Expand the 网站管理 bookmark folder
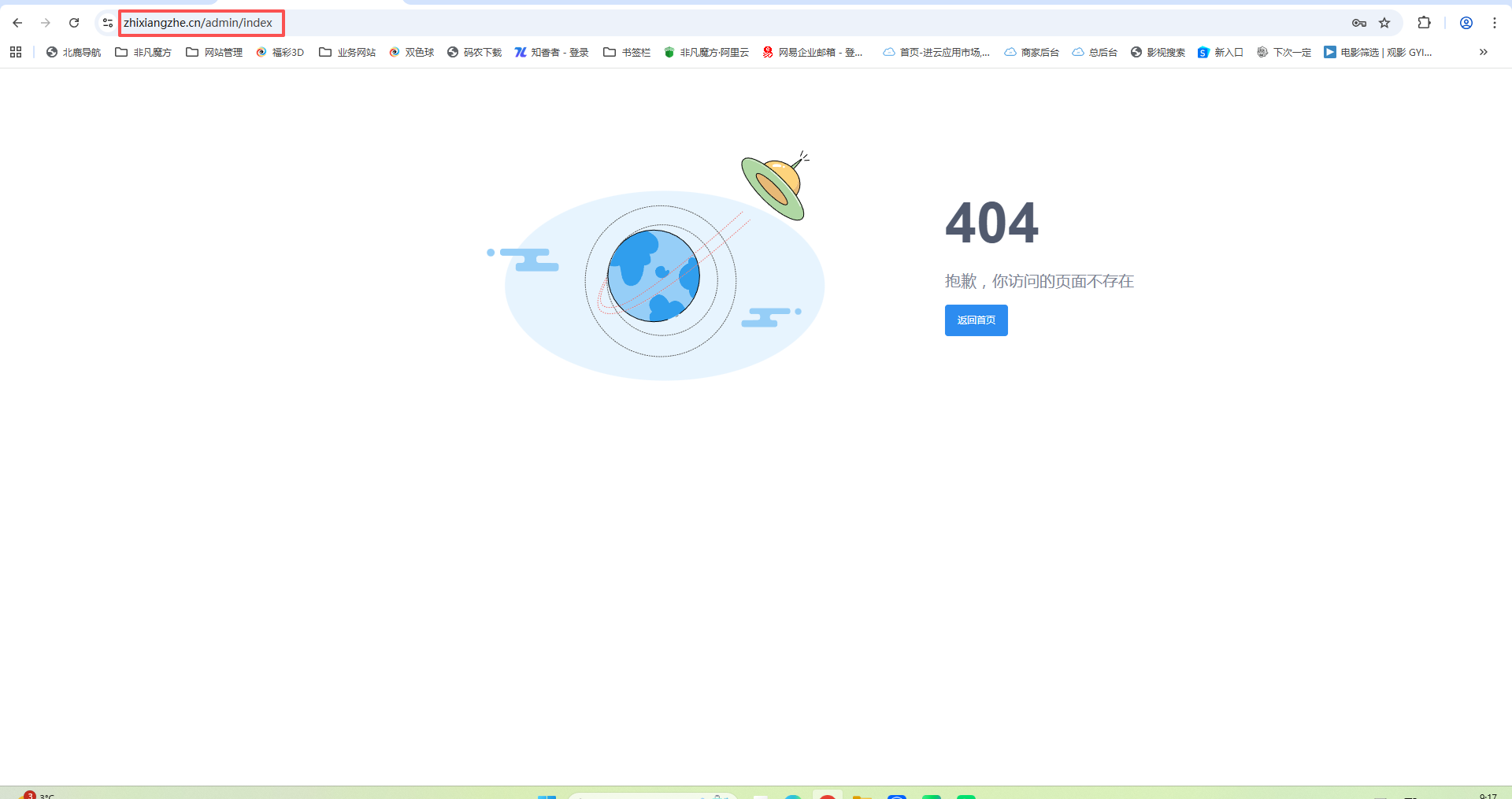The height and width of the screenshot is (799, 1512). tap(214, 52)
